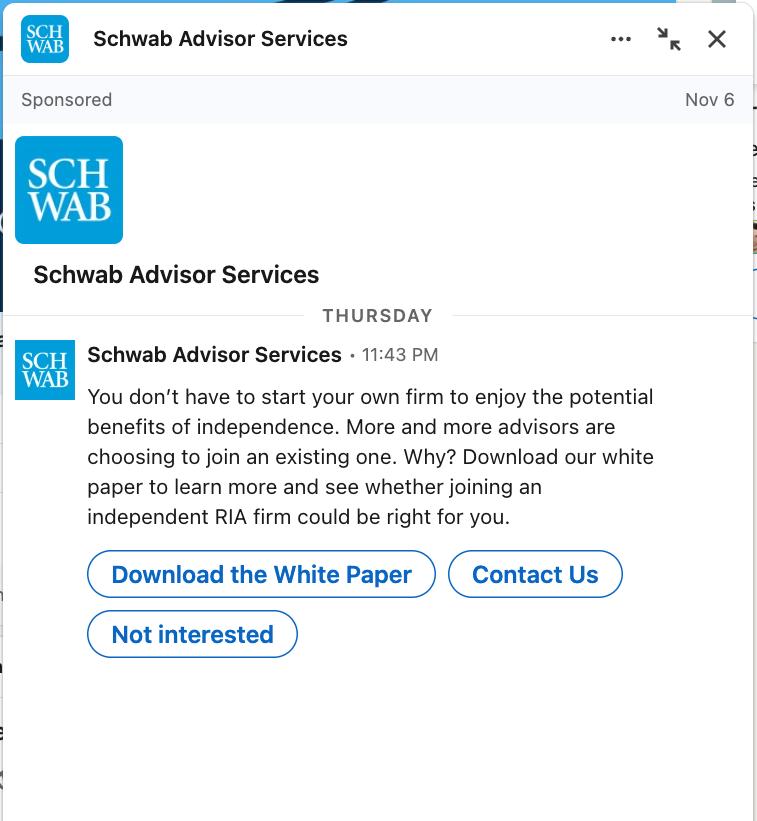This screenshot has width=757, height=821.
Task: Click the SCHWAB square thumbnail above the profile name
Action: (x=68, y=190)
